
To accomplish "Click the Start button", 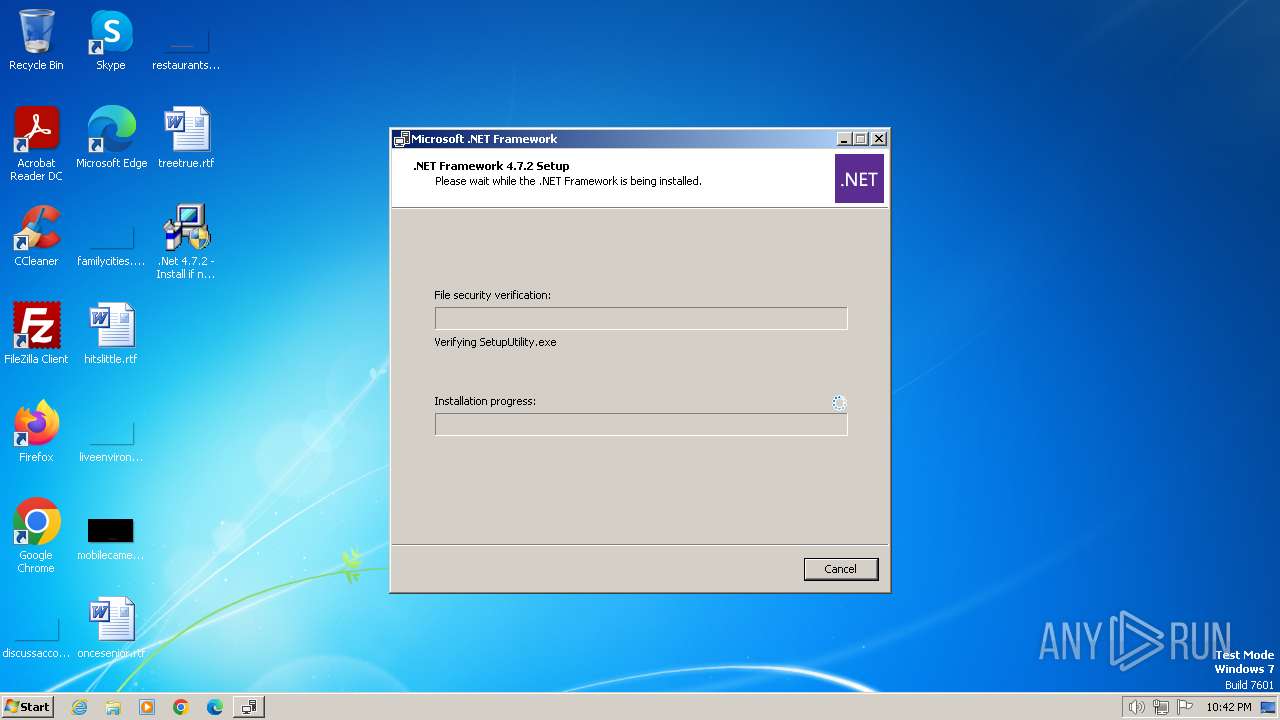I will [28, 707].
